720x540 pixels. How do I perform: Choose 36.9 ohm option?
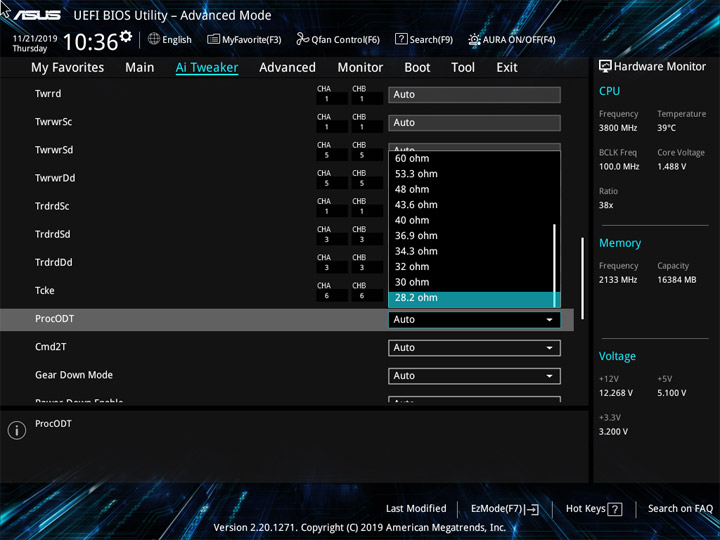[x=472, y=236]
